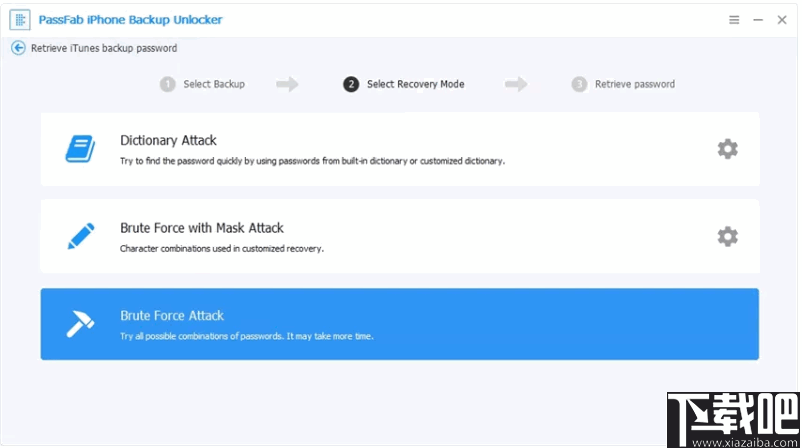This screenshot has height=448, width=802.
Task: Open Dictionary Attack settings gear
Action: pos(727,149)
